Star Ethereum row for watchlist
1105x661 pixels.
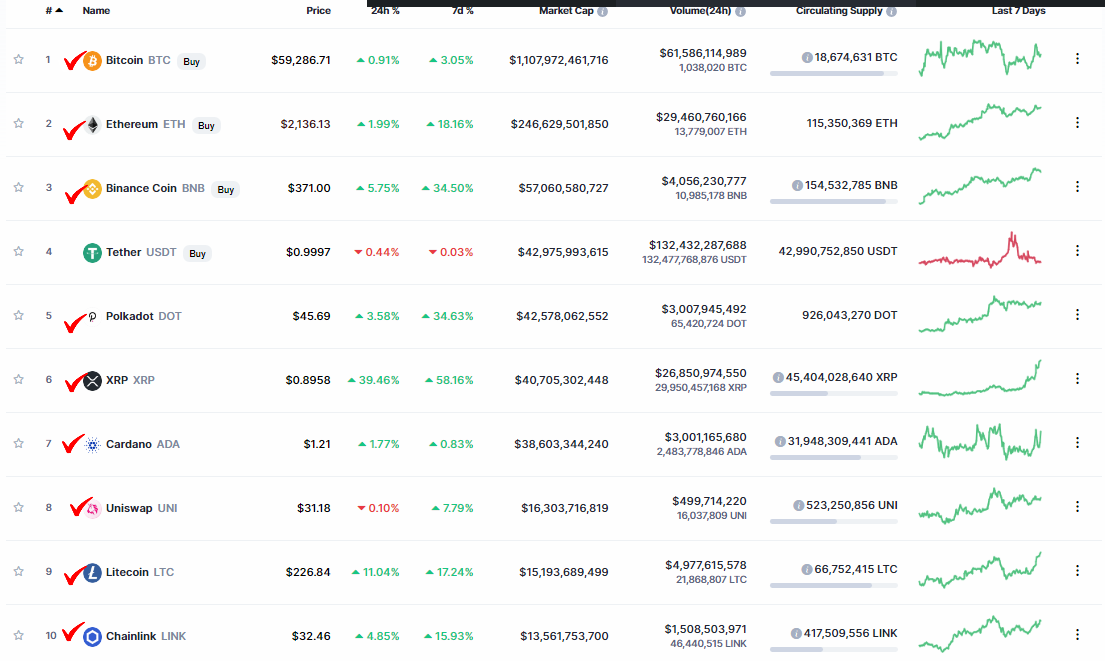pos(19,123)
